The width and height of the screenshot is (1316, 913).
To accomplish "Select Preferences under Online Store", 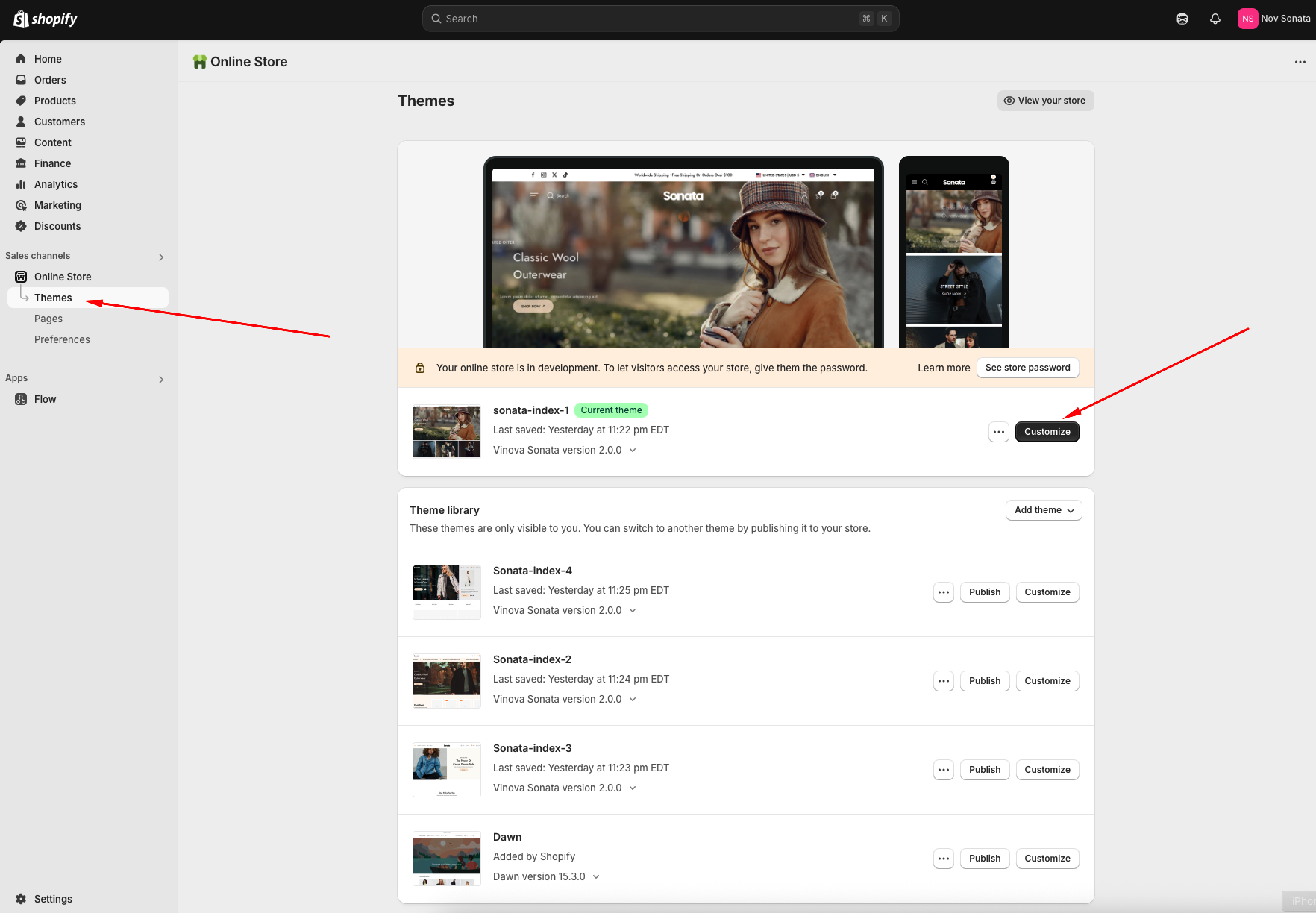I will pyautogui.click(x=62, y=339).
